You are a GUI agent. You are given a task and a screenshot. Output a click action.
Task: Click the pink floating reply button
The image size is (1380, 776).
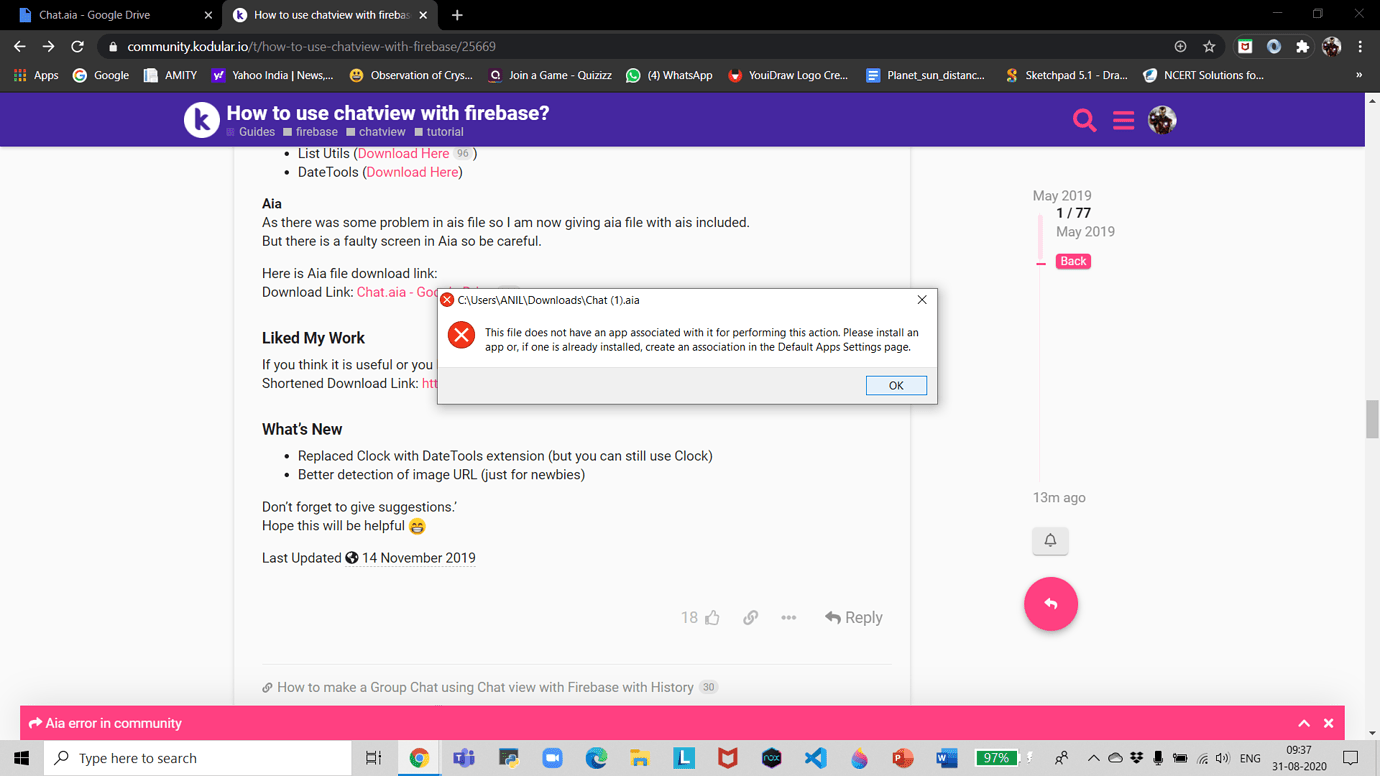point(1051,604)
